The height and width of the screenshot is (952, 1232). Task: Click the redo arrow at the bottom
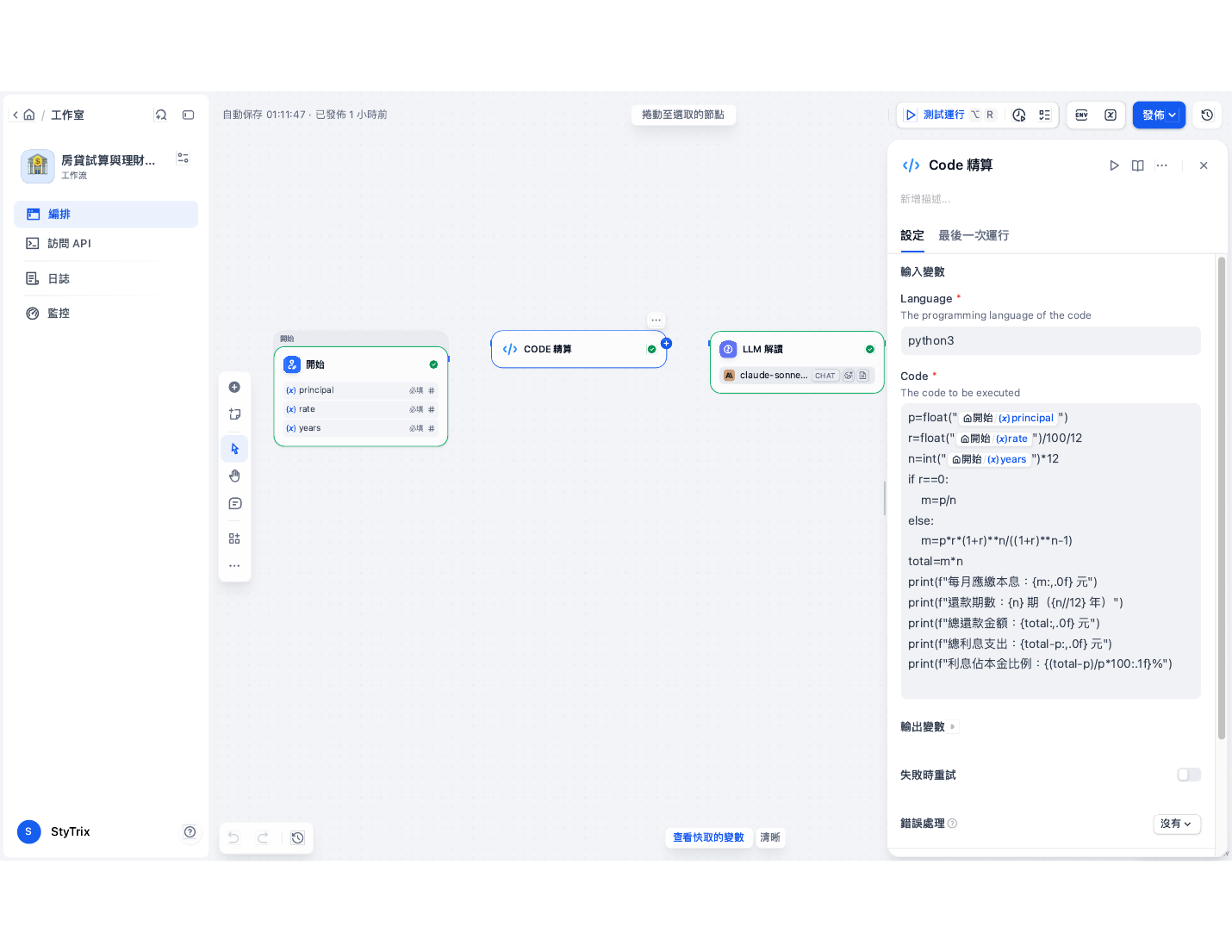coord(263,837)
